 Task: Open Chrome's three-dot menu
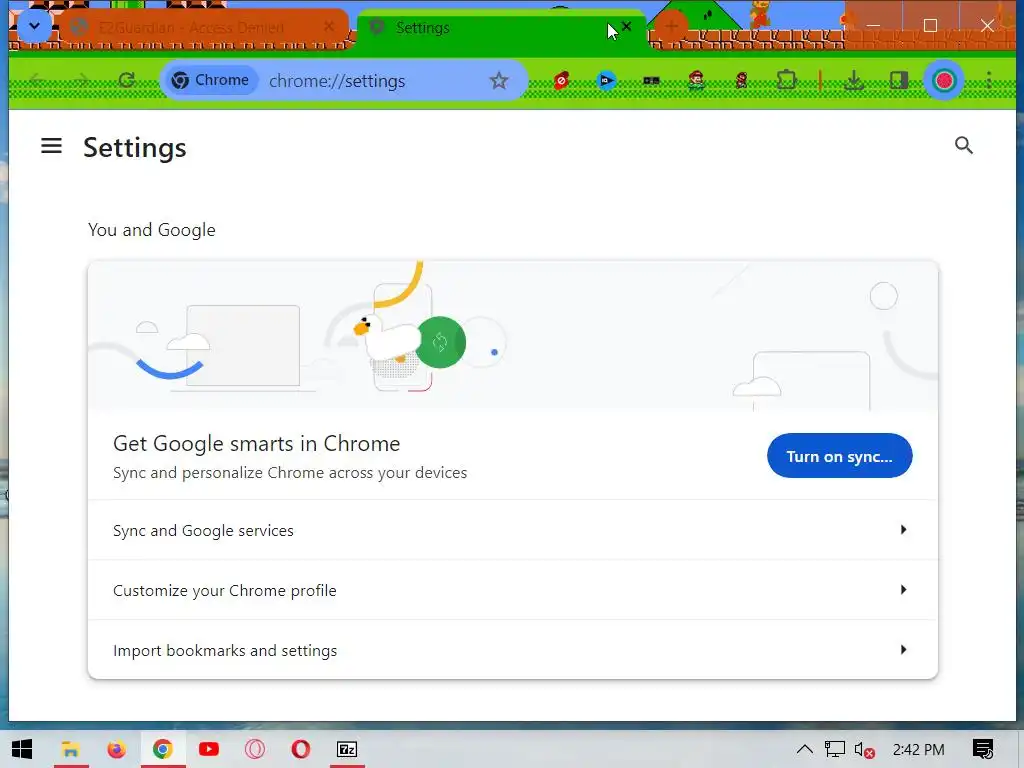pos(989,80)
